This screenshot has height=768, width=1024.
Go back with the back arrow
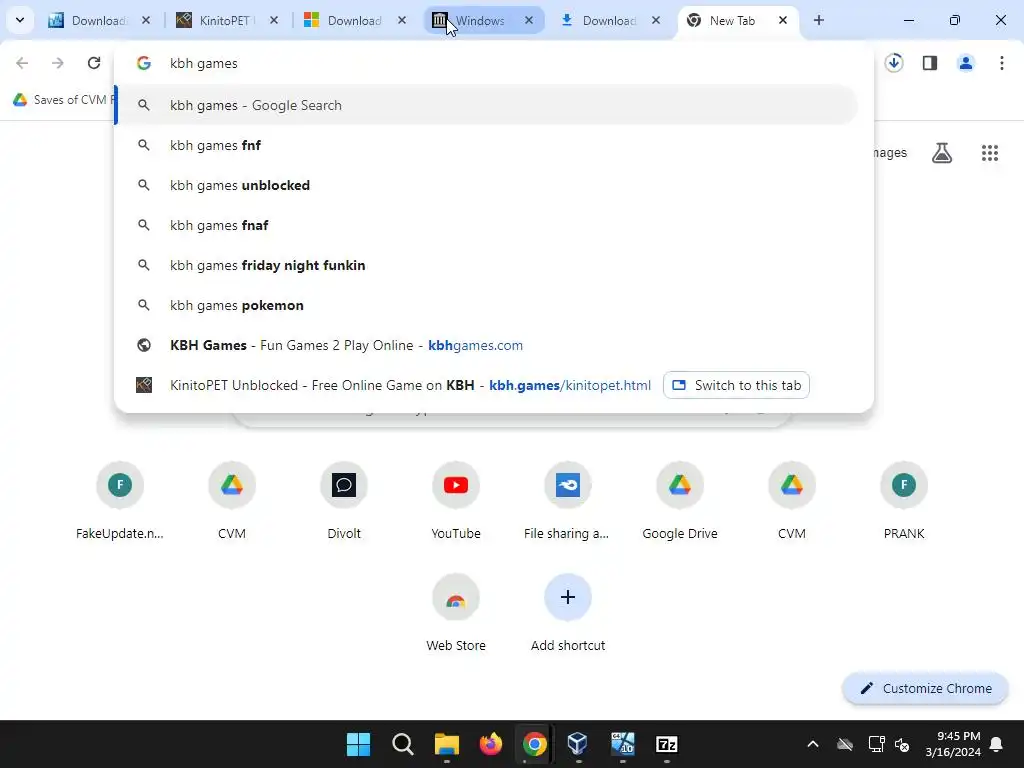22,63
